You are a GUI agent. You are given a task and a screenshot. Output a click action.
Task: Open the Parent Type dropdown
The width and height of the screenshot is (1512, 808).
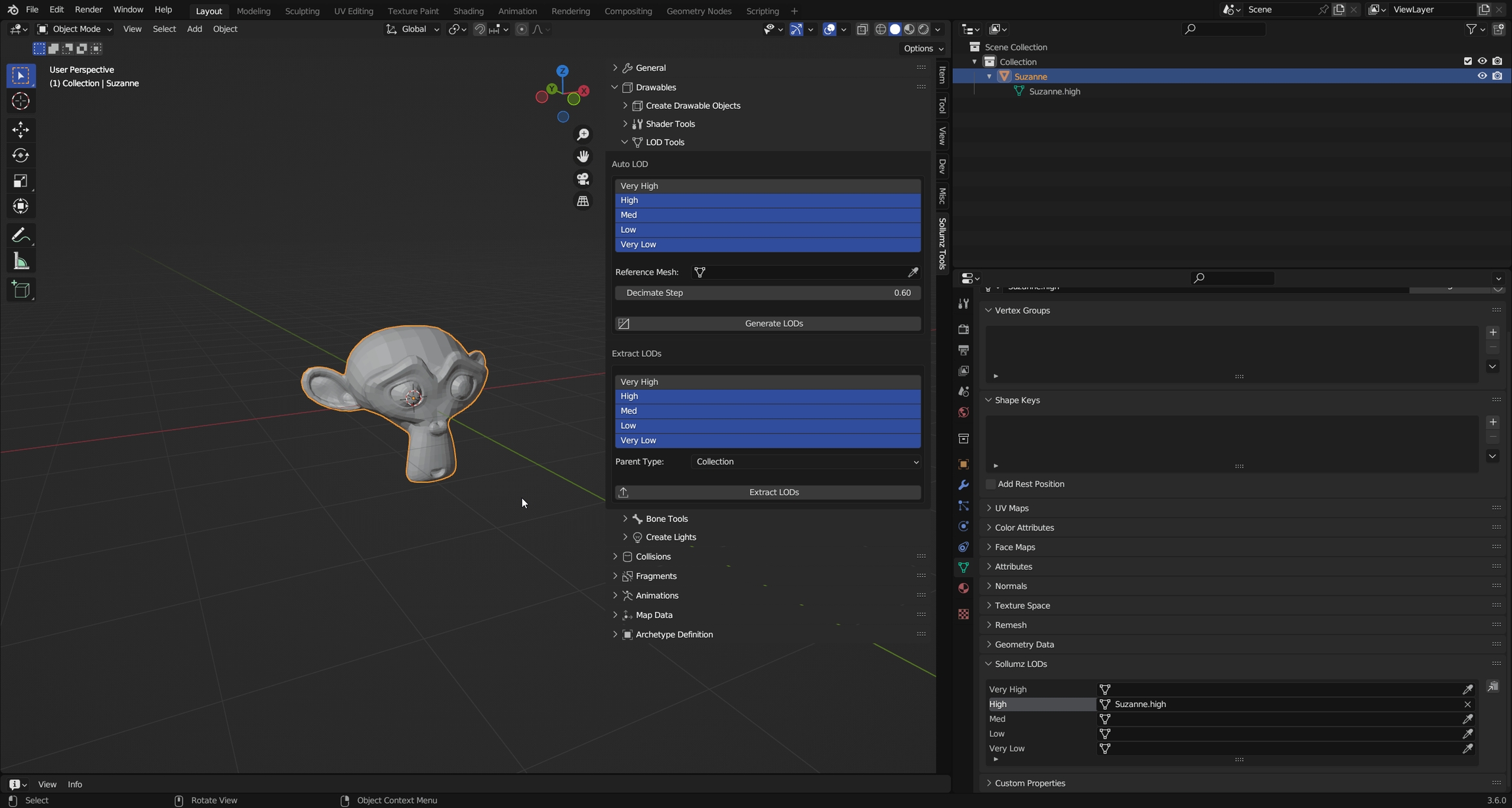coord(806,462)
